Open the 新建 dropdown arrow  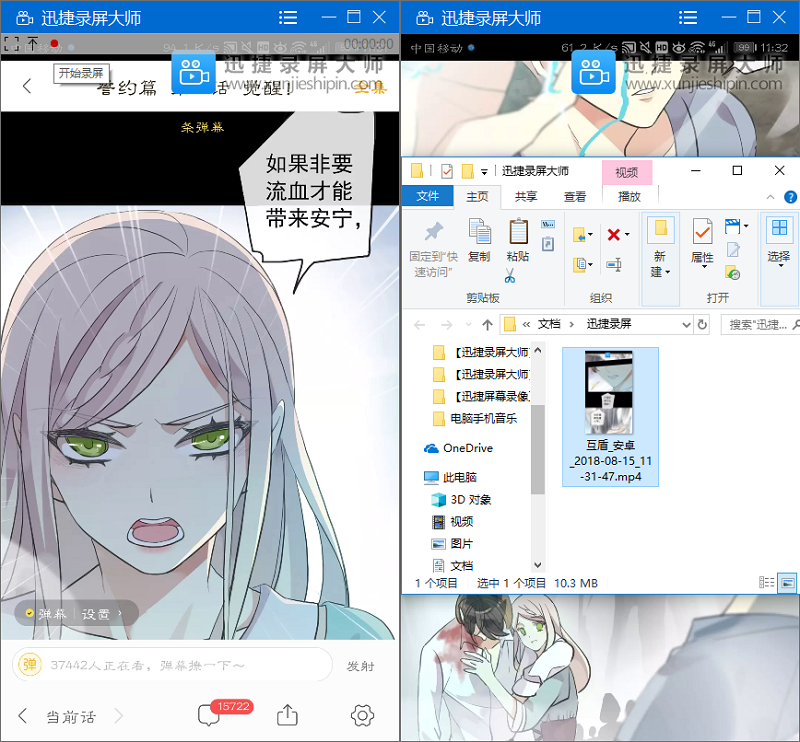point(667,273)
